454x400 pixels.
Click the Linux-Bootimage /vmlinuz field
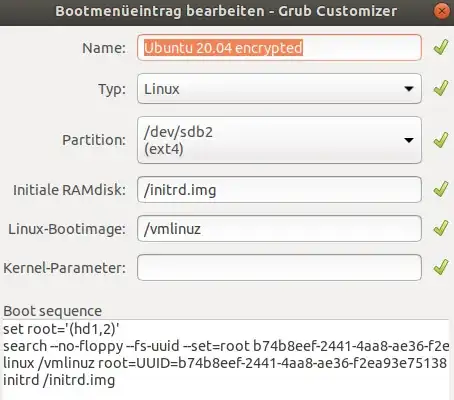pyautogui.click(x=279, y=229)
